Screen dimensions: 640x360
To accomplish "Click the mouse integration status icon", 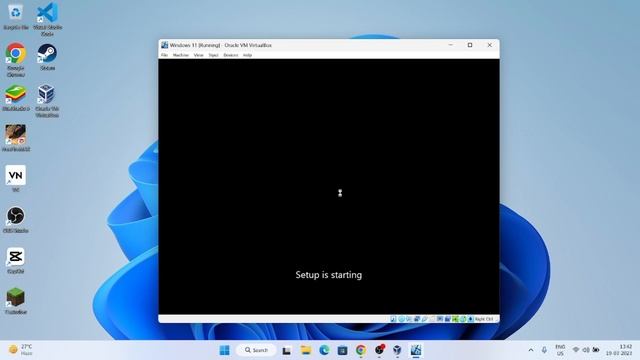I will [x=463, y=319].
